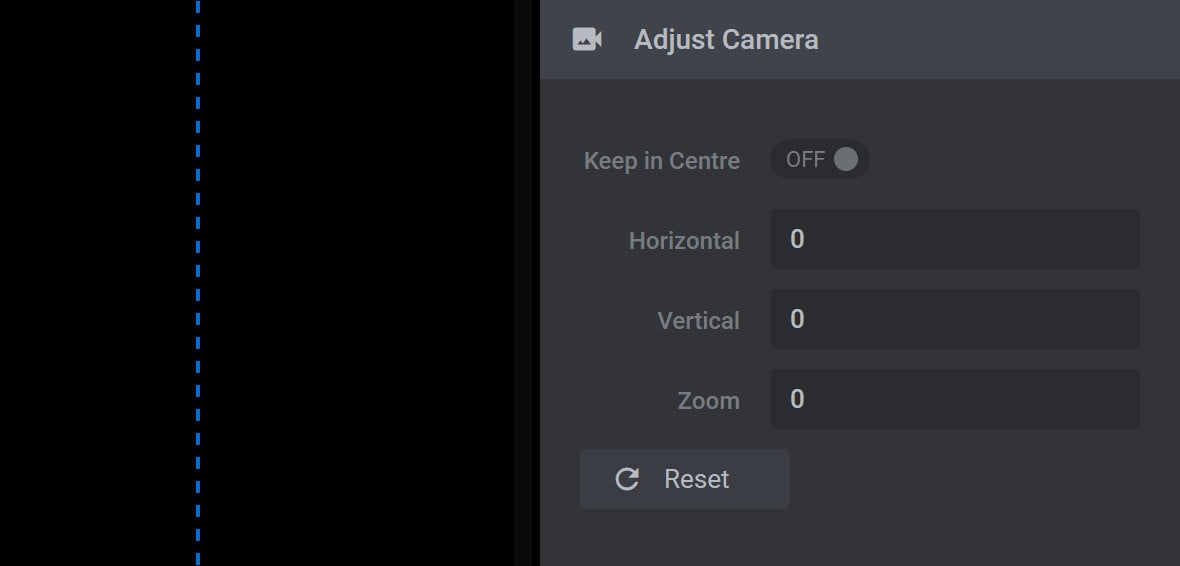This screenshot has height=566, width=1180.
Task: Click the 0 value in Horizontal field
Action: coord(797,239)
